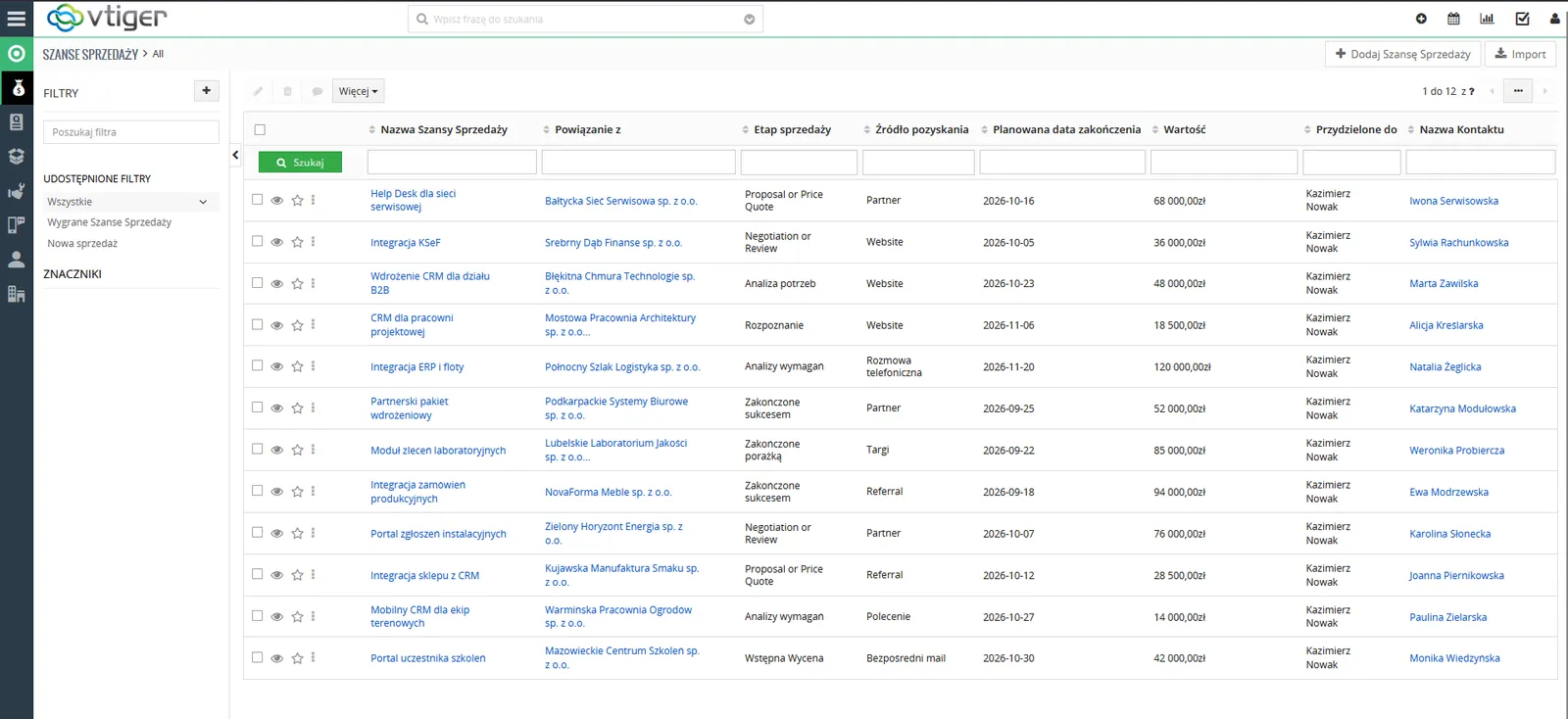Check the Help Desk dla sieci serwisowej row

point(257,199)
